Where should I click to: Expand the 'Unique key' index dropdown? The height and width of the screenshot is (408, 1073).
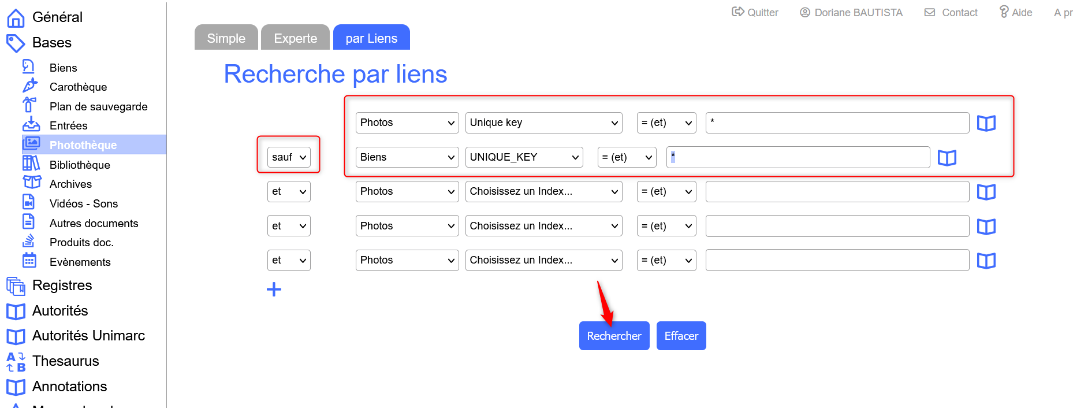(x=544, y=123)
